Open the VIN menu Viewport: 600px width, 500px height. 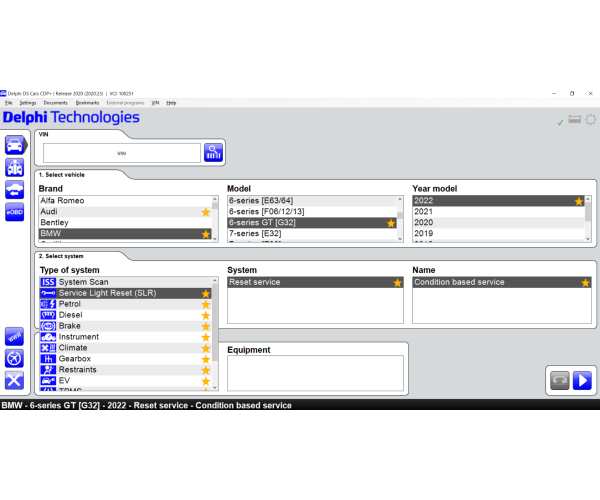coord(155,103)
